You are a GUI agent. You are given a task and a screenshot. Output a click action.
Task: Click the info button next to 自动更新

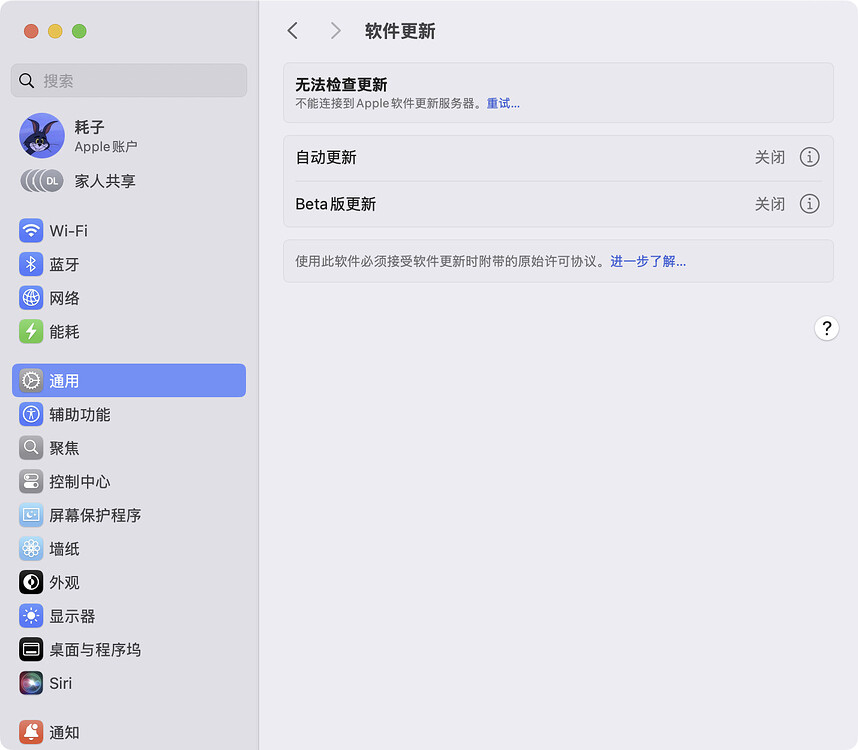tap(810, 157)
